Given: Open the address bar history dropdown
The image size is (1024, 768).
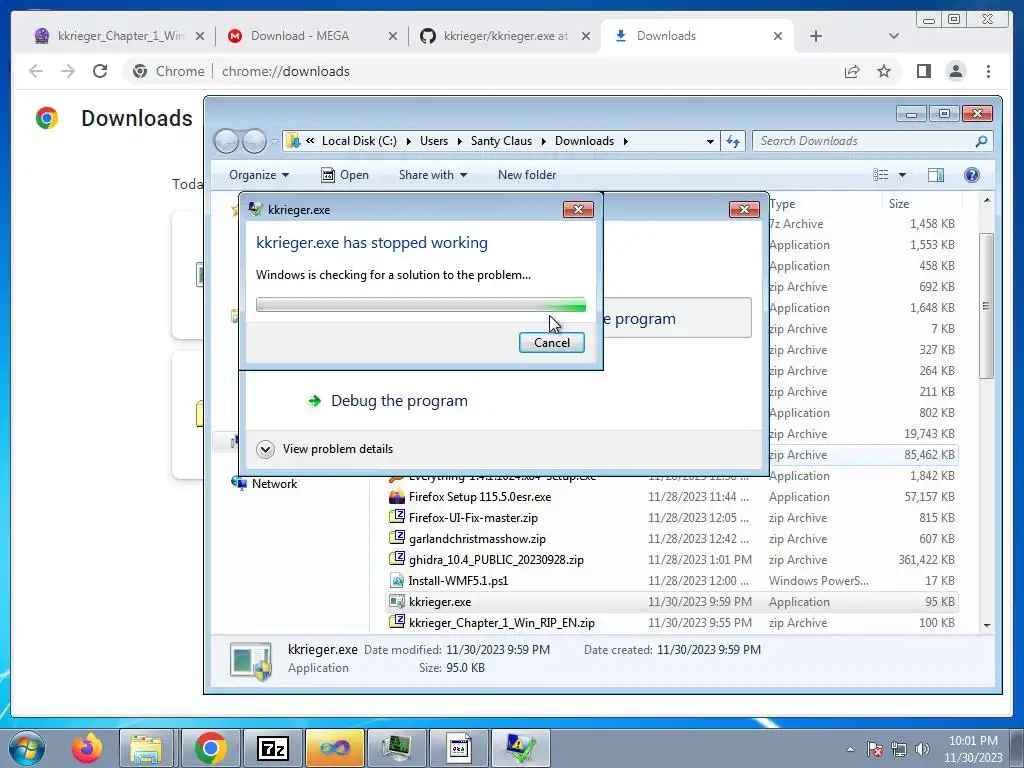Looking at the screenshot, I should point(710,141).
